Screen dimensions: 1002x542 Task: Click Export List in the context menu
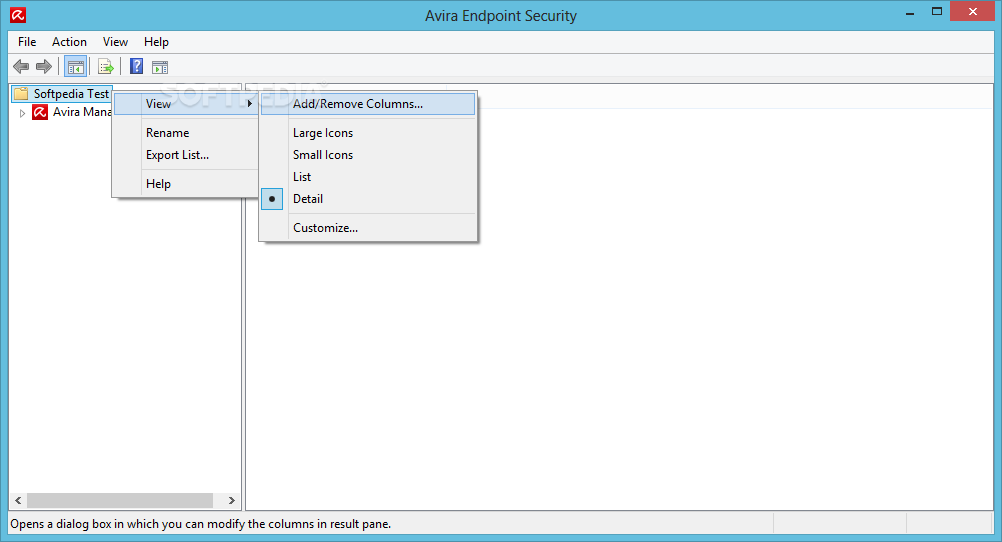(177, 155)
